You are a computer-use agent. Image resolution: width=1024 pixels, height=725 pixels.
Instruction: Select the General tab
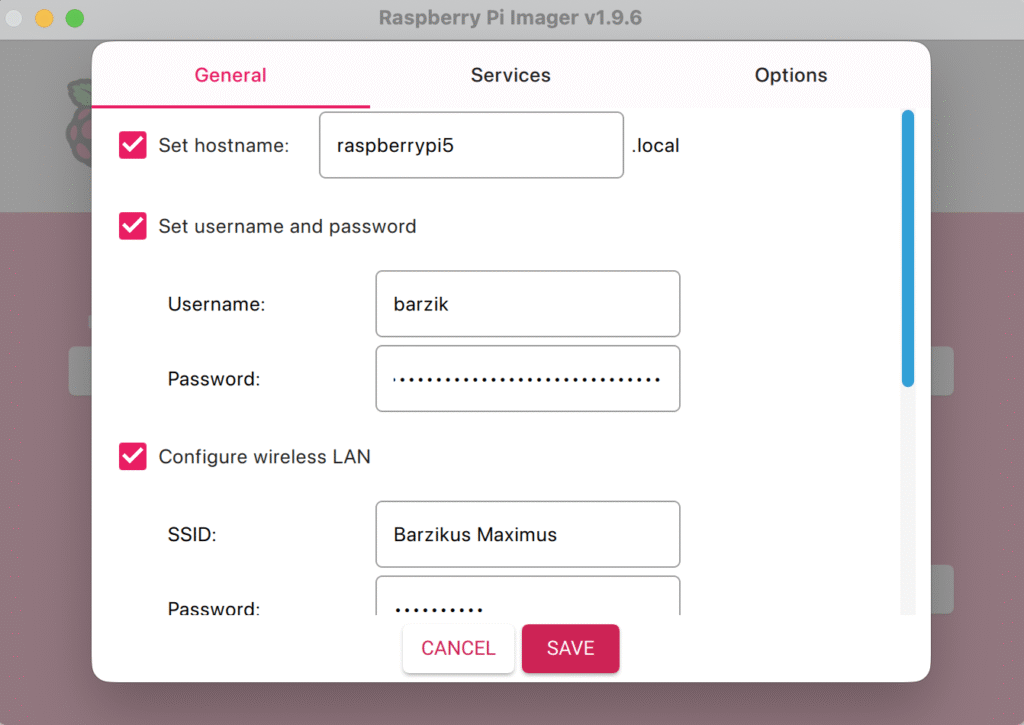point(230,75)
